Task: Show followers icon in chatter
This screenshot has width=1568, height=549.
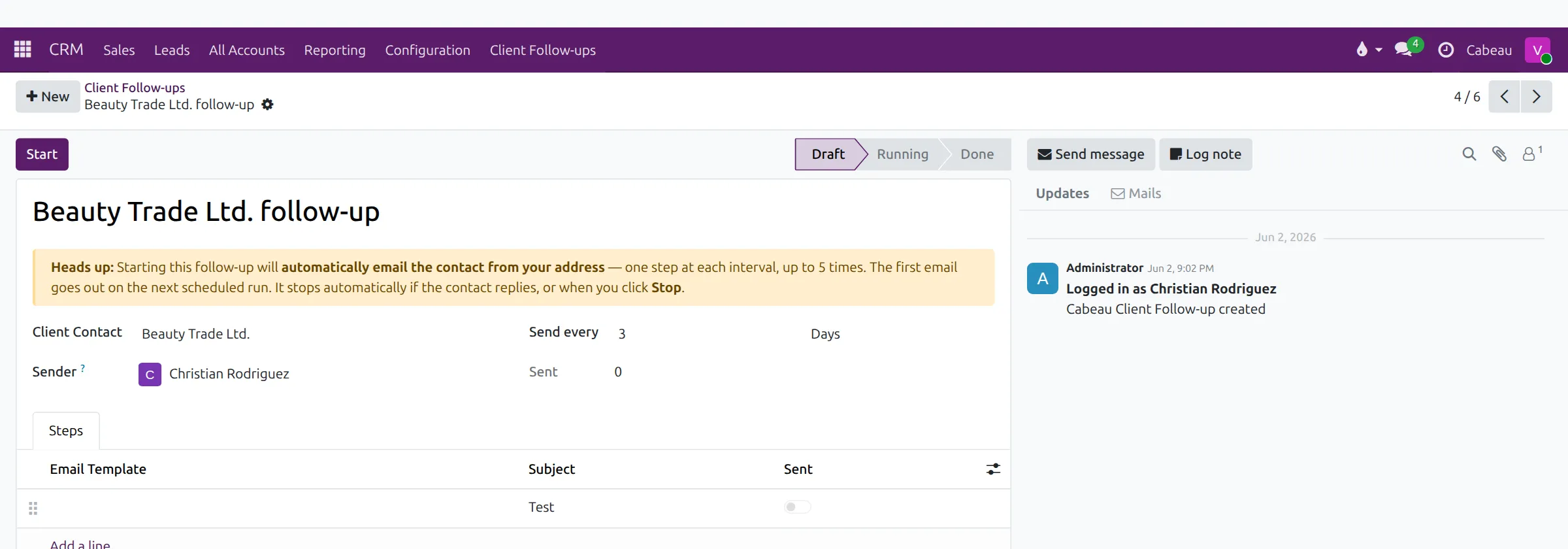Action: point(1532,154)
